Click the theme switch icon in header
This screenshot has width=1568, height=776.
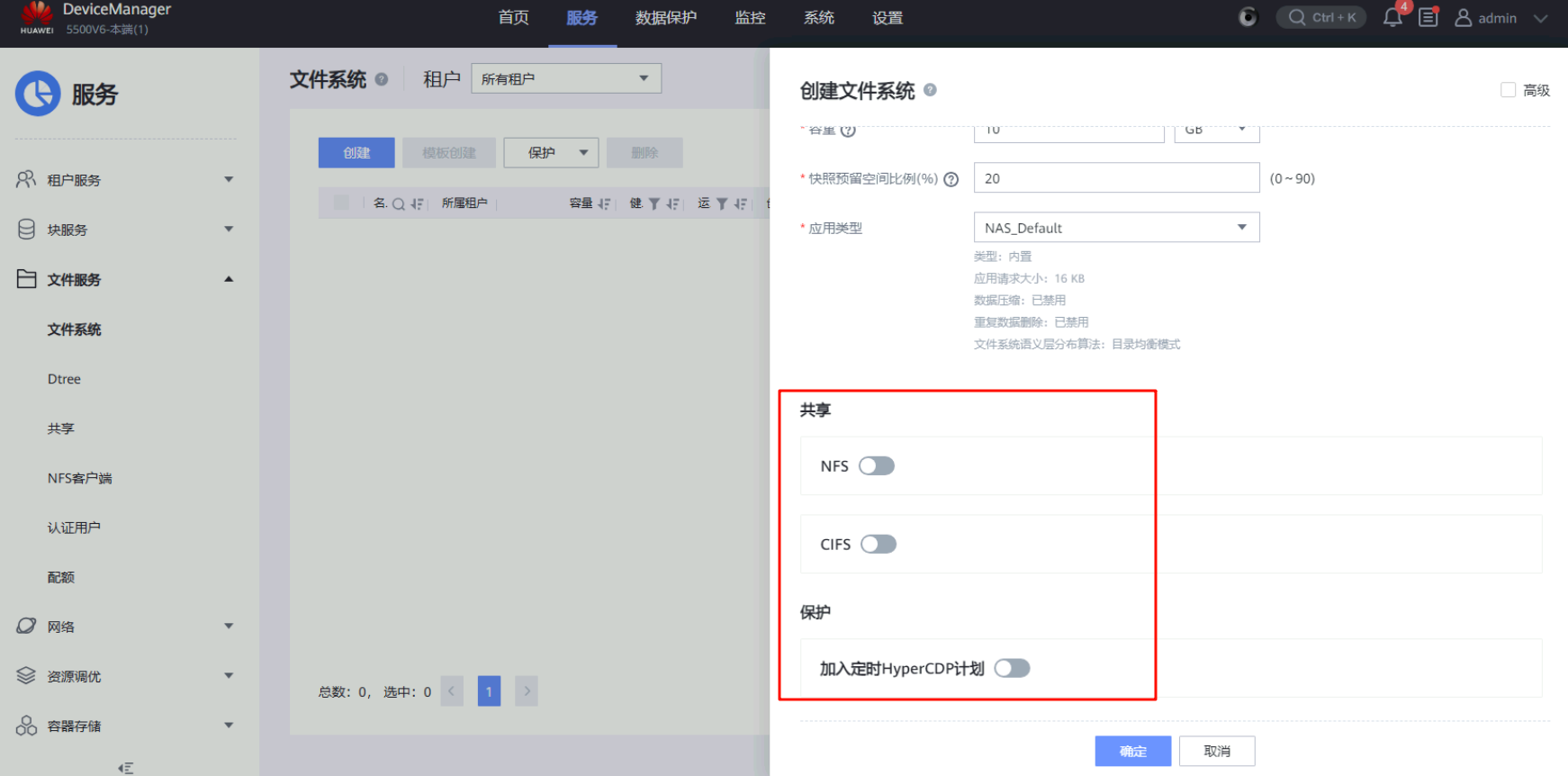coord(1248,17)
